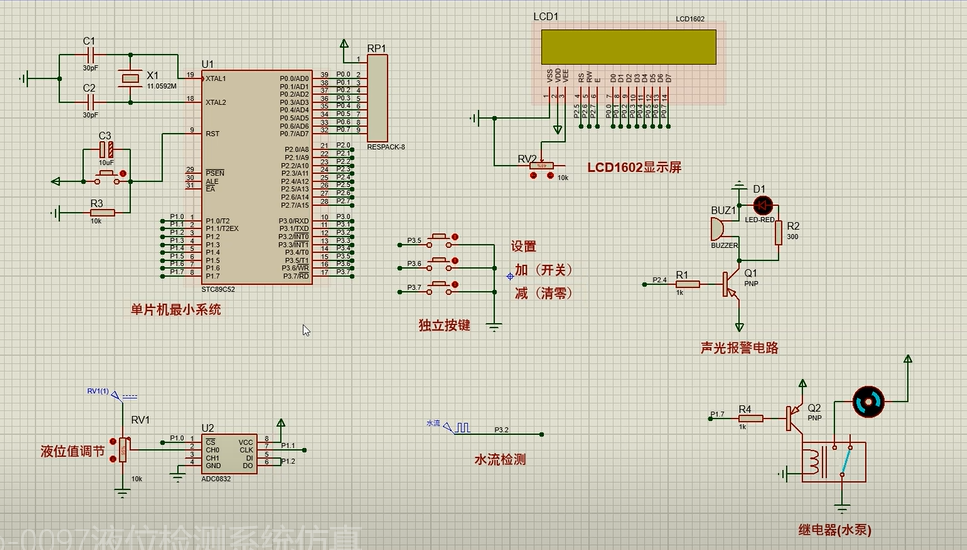Select the Q1 PNP transistor
The height and width of the screenshot is (550, 967).
(x=732, y=284)
